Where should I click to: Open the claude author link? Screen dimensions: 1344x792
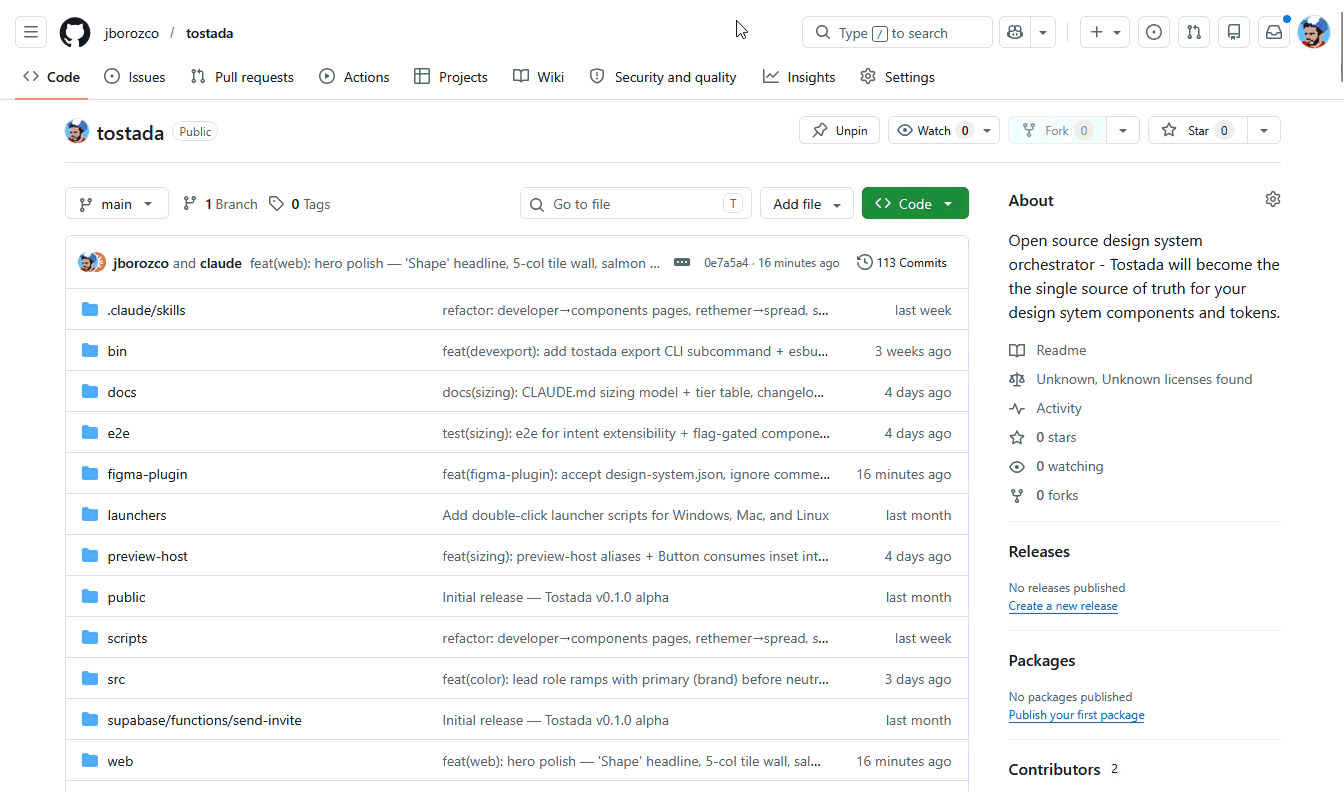[221, 263]
